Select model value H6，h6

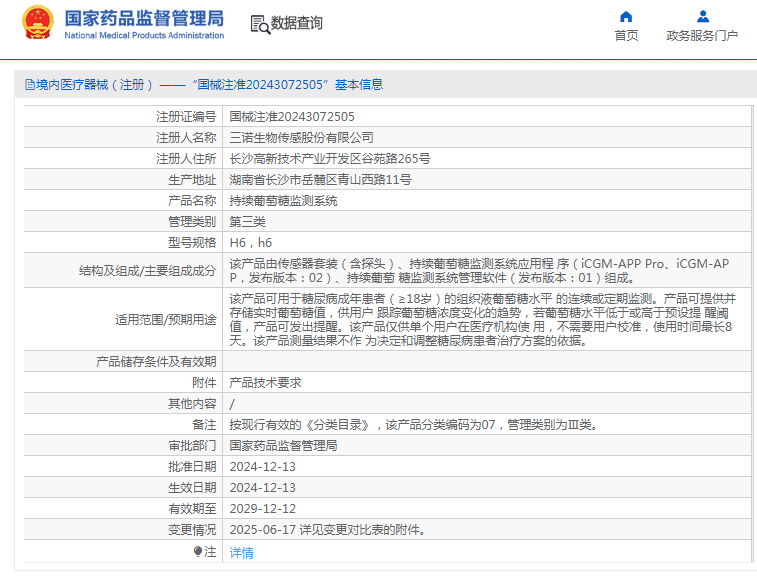click(x=251, y=243)
